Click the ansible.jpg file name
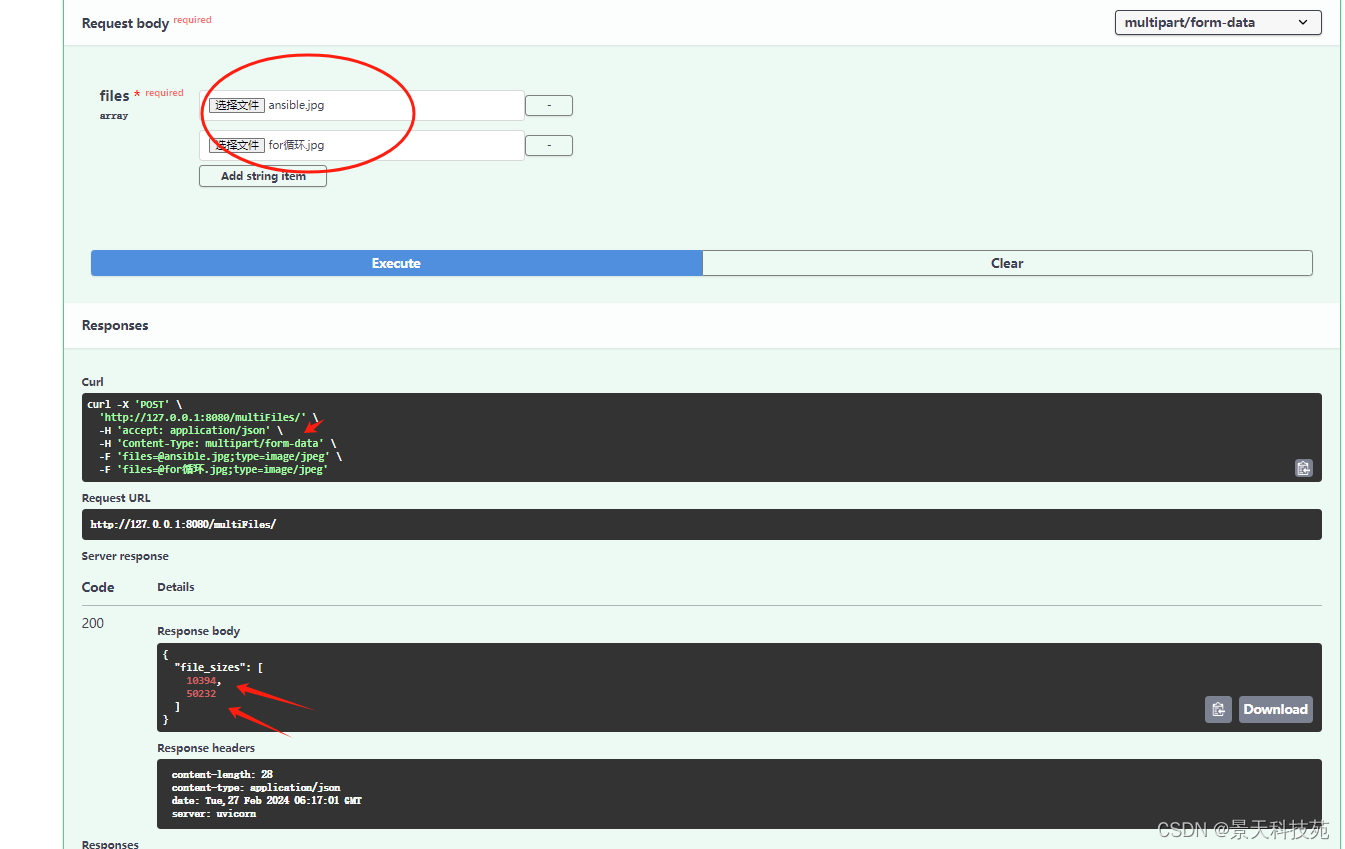1345x849 pixels. point(296,105)
